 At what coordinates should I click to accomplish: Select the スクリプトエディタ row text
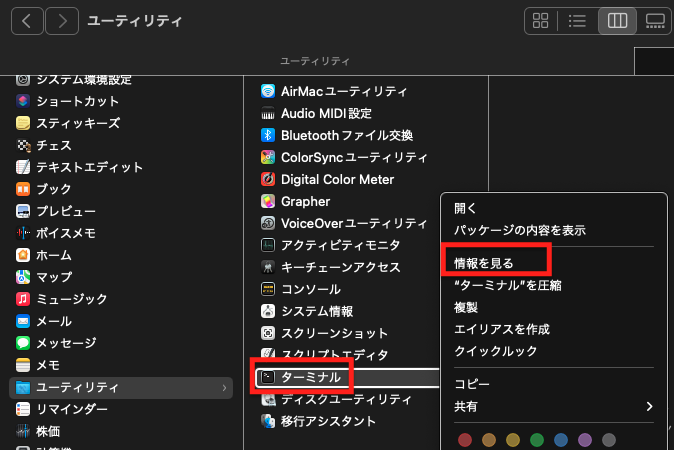coord(334,355)
